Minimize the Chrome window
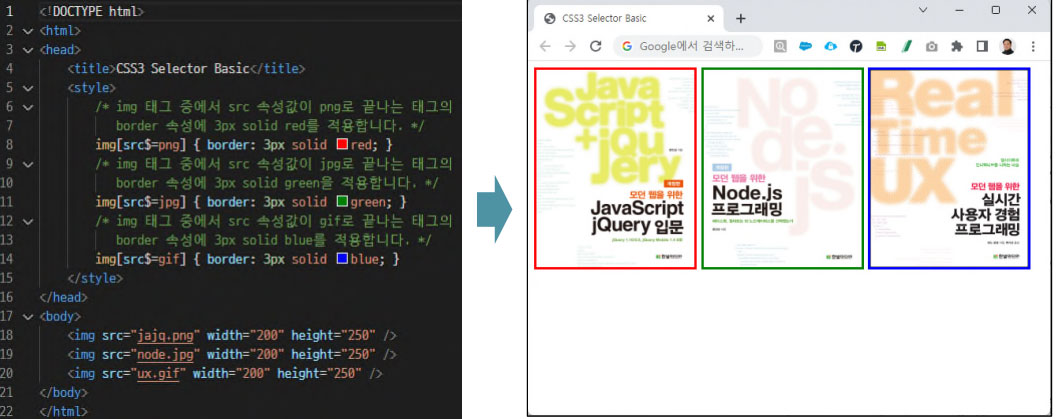The height and width of the screenshot is (419, 1058). point(959,9)
